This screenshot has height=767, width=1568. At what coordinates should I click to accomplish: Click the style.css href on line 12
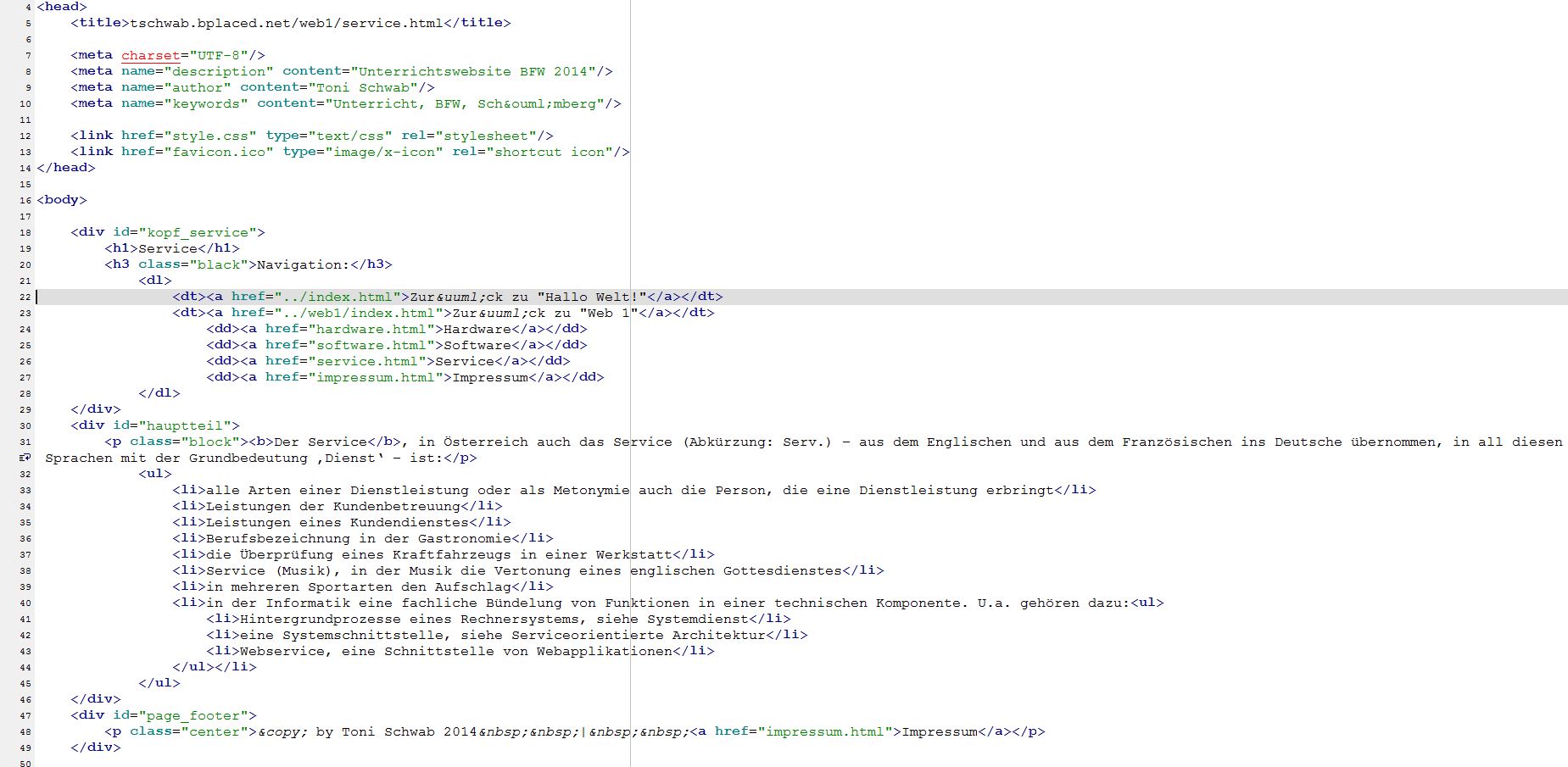tap(210, 136)
